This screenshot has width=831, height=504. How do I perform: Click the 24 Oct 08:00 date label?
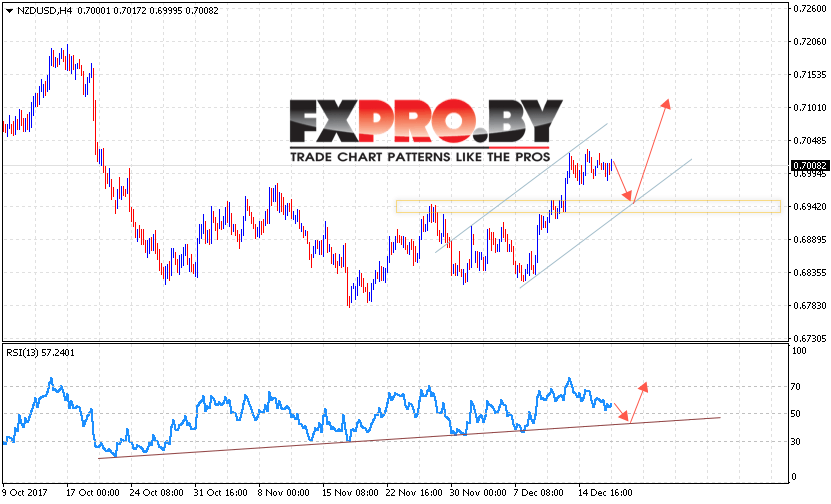pos(157,493)
